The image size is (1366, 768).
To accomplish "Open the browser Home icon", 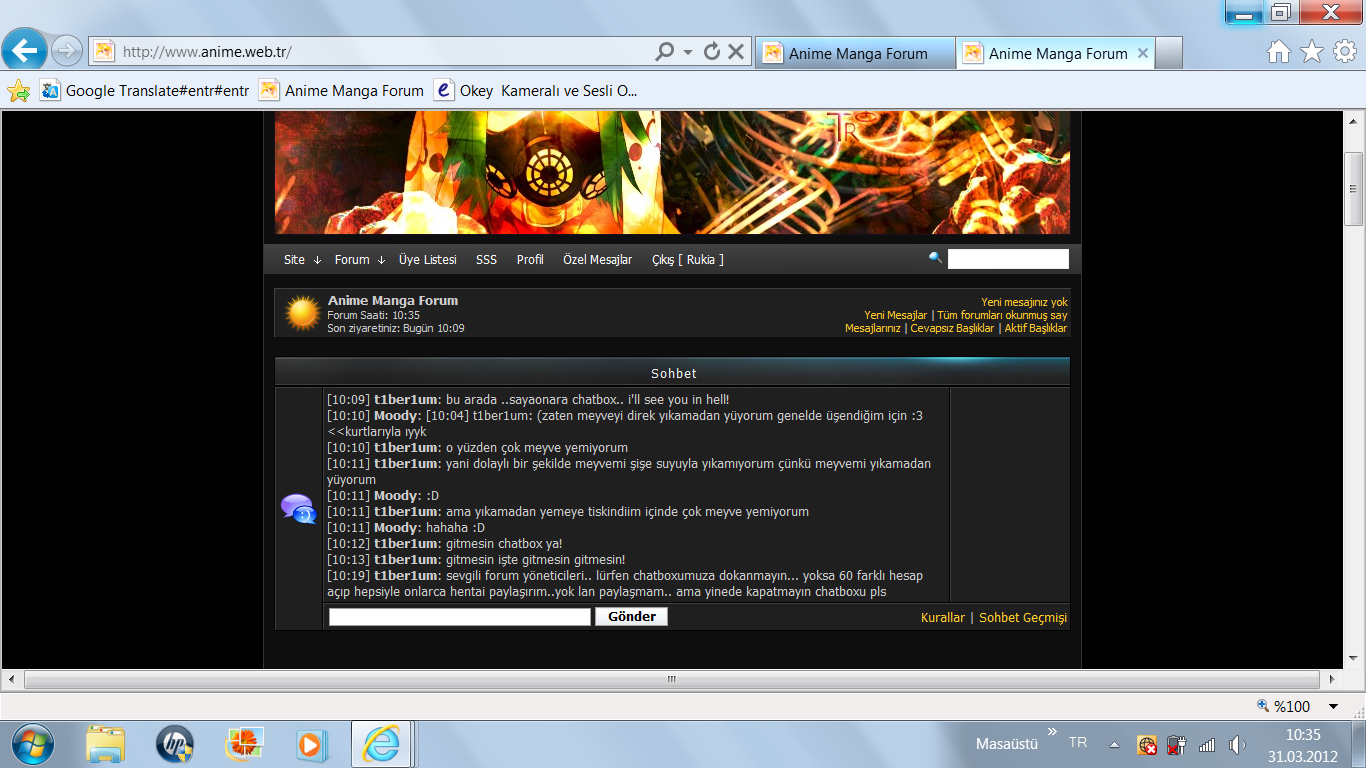I will tap(1279, 52).
